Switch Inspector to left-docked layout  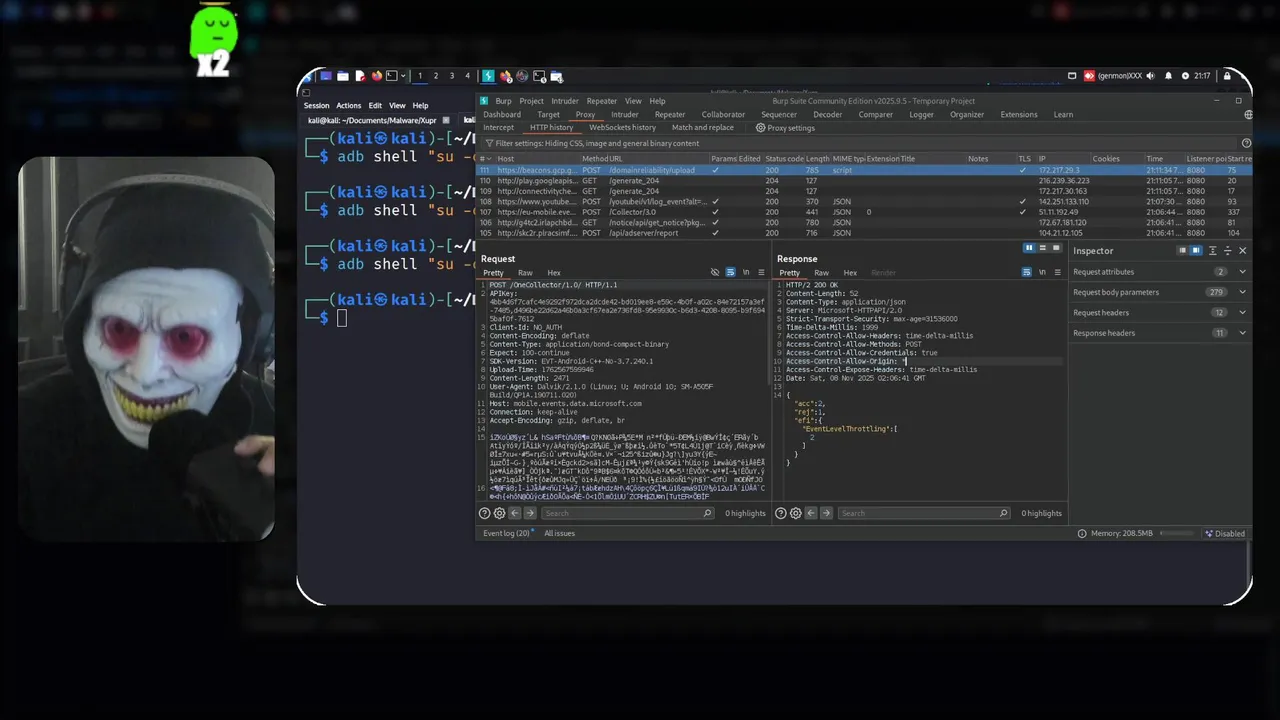(1182, 251)
